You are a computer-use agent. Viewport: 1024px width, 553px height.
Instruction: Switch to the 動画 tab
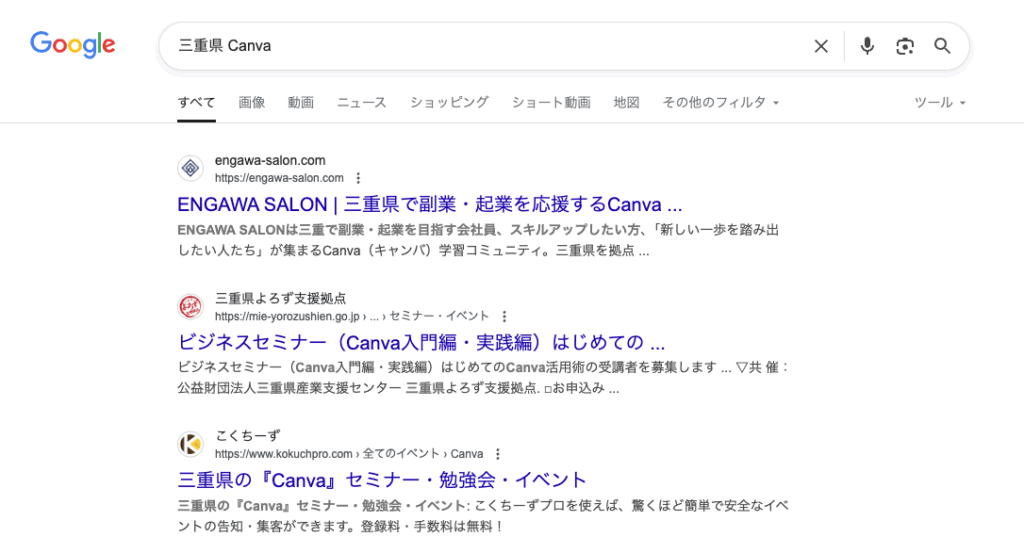click(300, 103)
